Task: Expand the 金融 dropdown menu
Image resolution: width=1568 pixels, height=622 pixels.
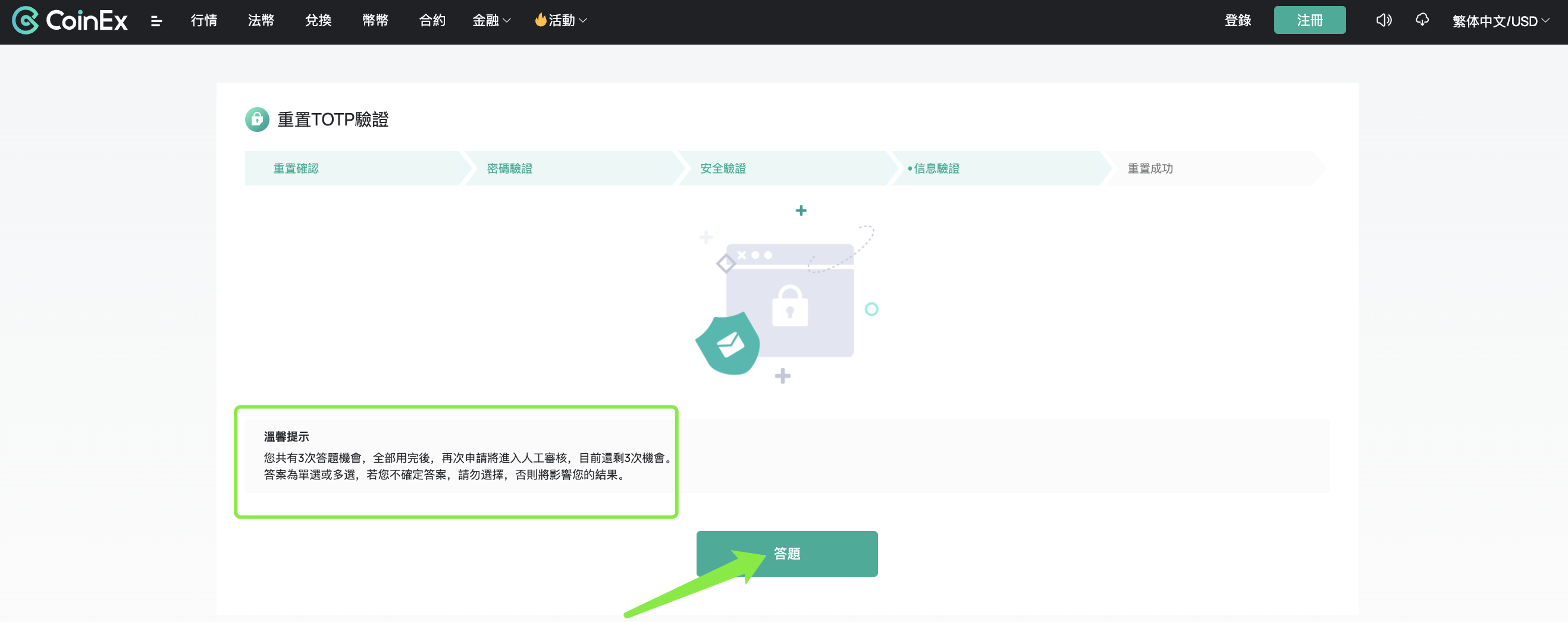Action: tap(491, 21)
